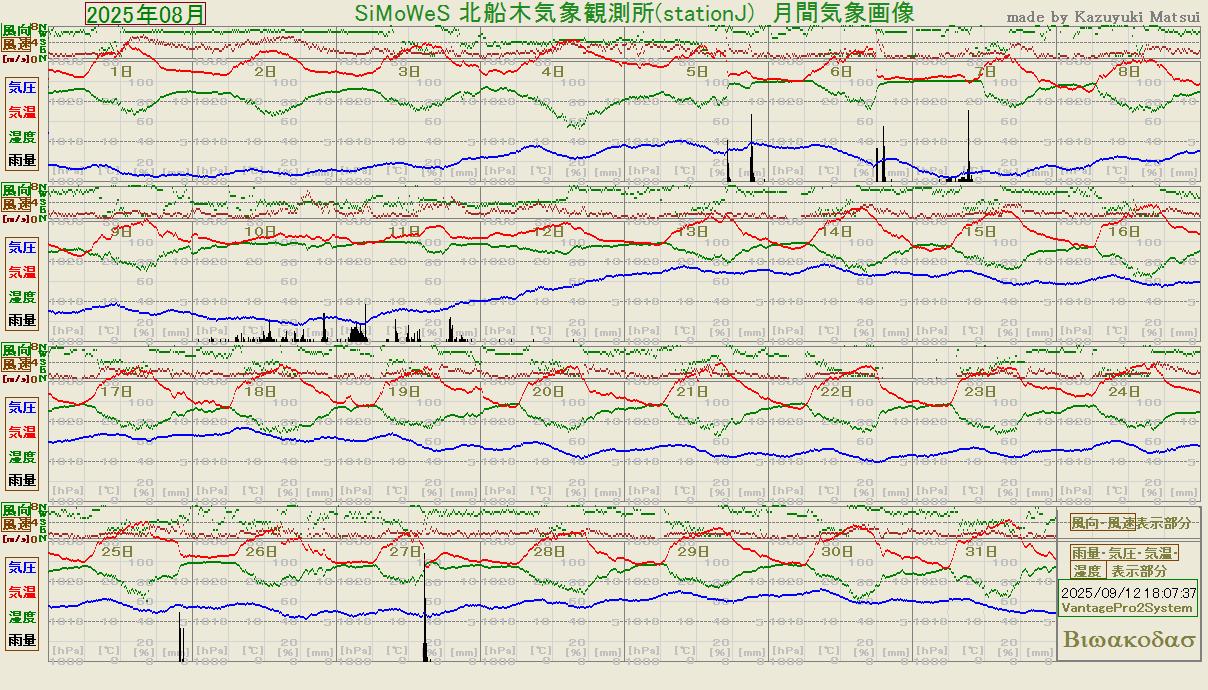Viewport: 1208px width, 690px height.
Task: Select the 27日 date marker
Action: [x=405, y=551]
